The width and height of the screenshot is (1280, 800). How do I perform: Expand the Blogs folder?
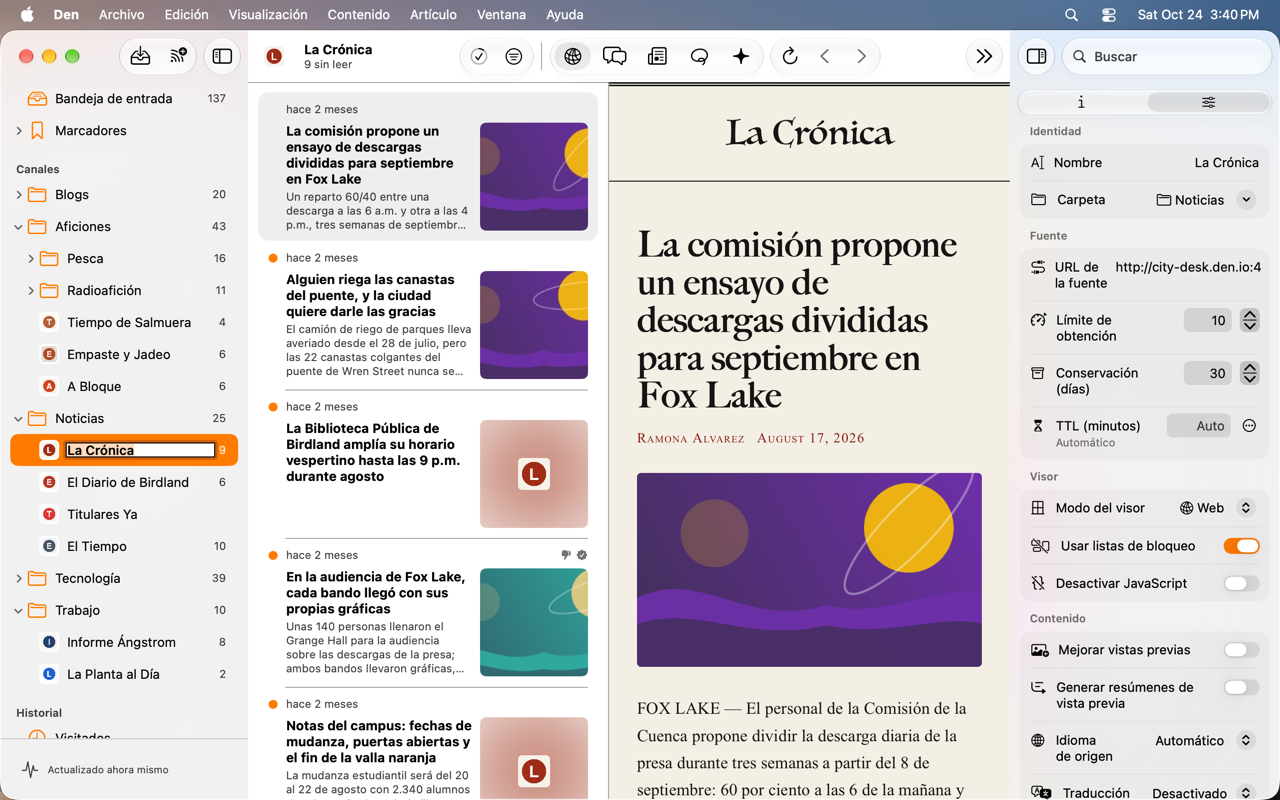click(x=19, y=195)
